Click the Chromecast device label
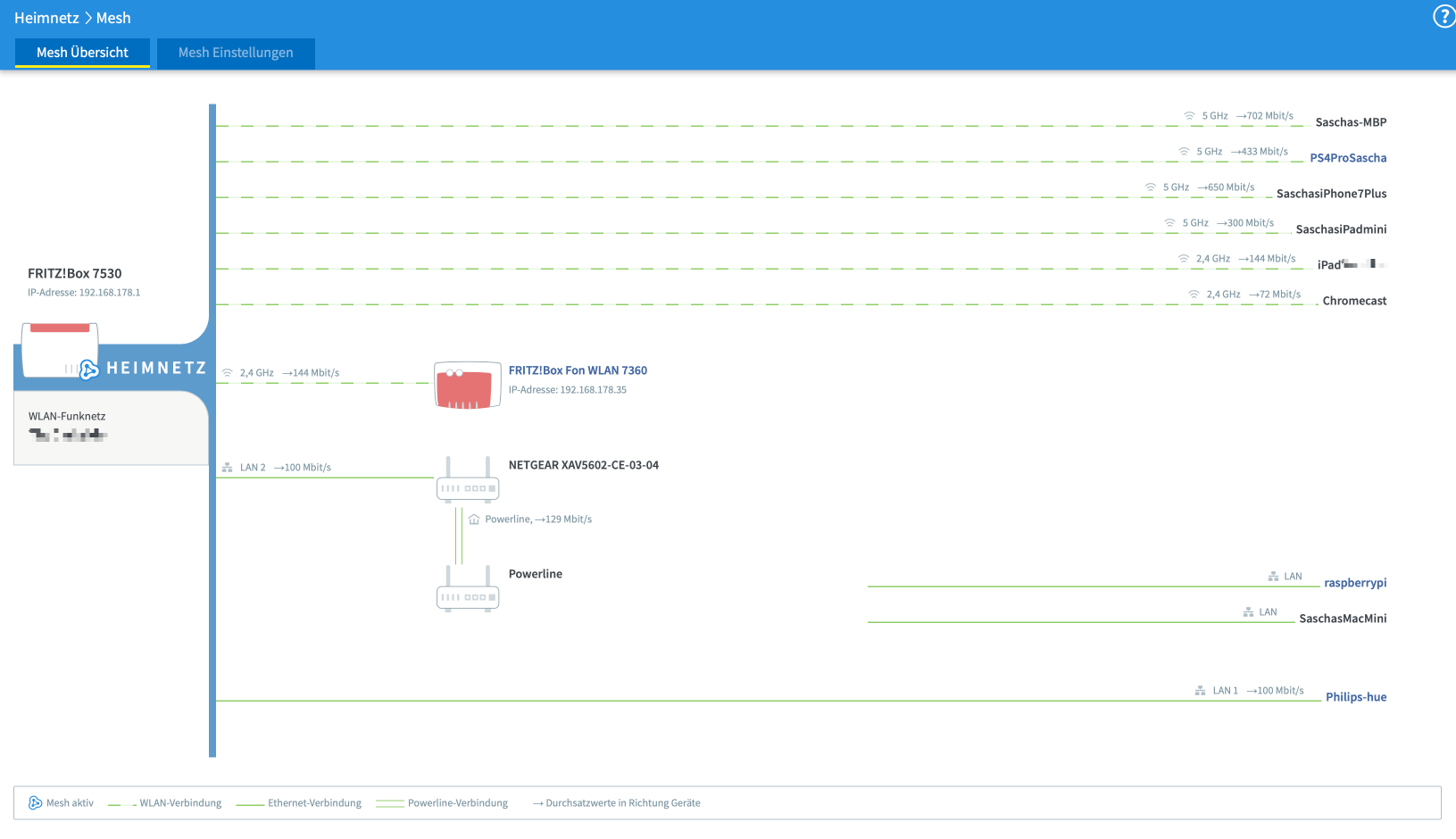Image resolution: width=1456 pixels, height=839 pixels. 1353,301
